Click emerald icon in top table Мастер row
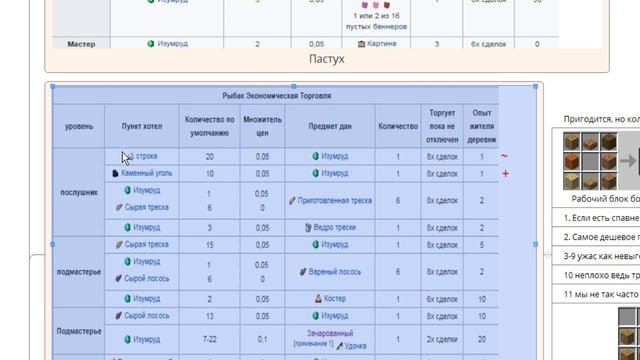 pyautogui.click(x=151, y=43)
